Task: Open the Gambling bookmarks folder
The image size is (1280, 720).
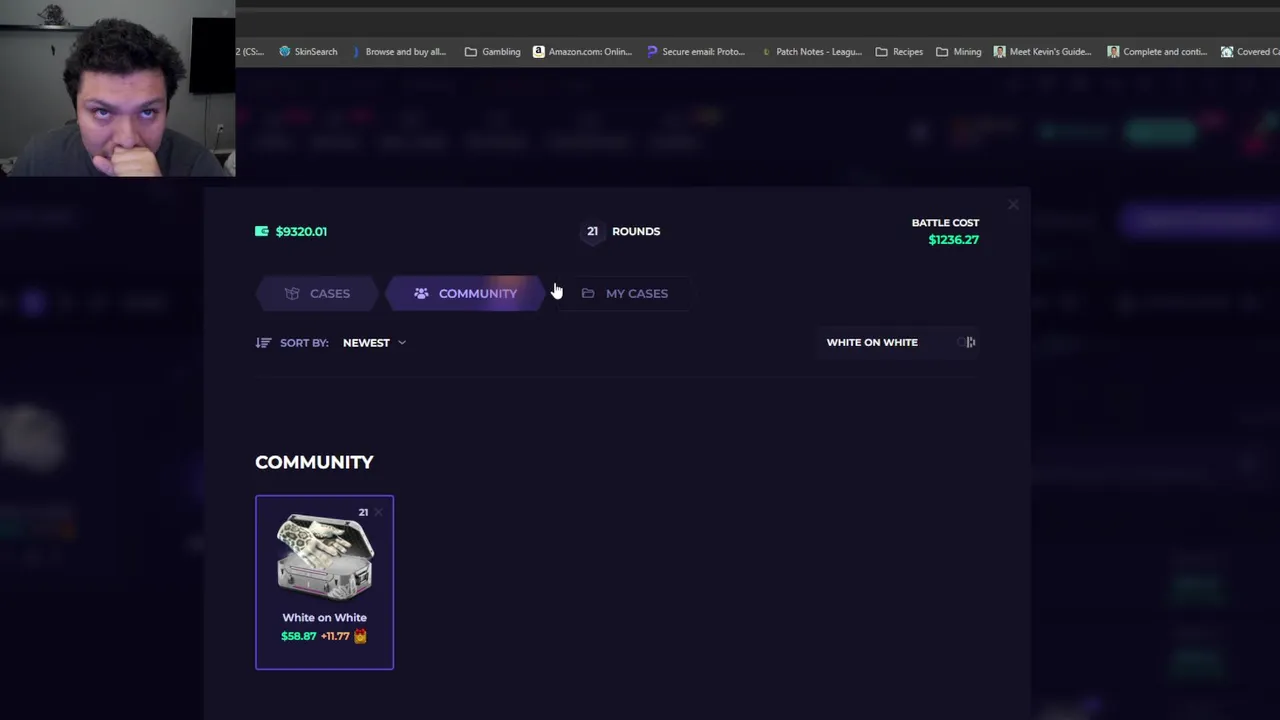Action: pos(492,51)
